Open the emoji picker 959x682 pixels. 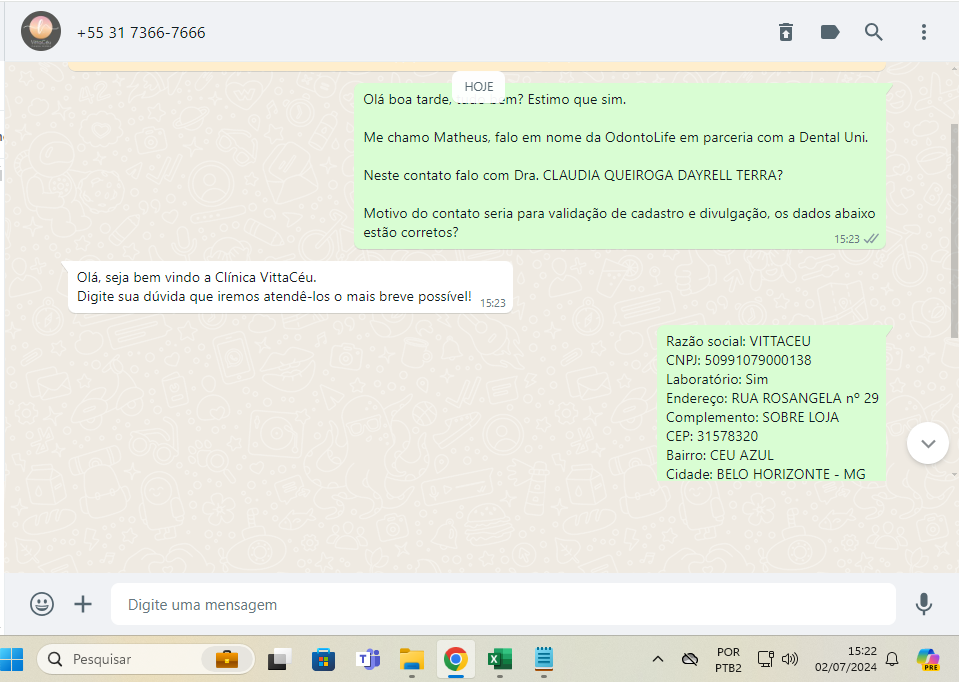[x=42, y=604]
